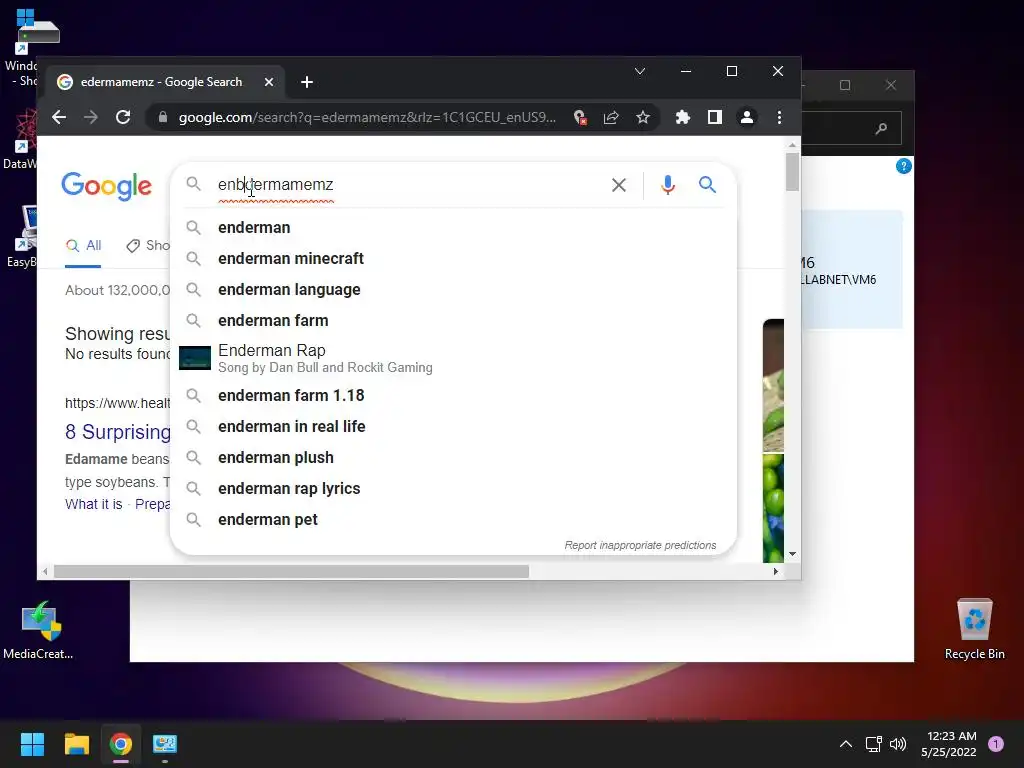Select the 'enderman rap lyrics' suggestion
Screen dimensions: 1024x768
pos(453,488)
